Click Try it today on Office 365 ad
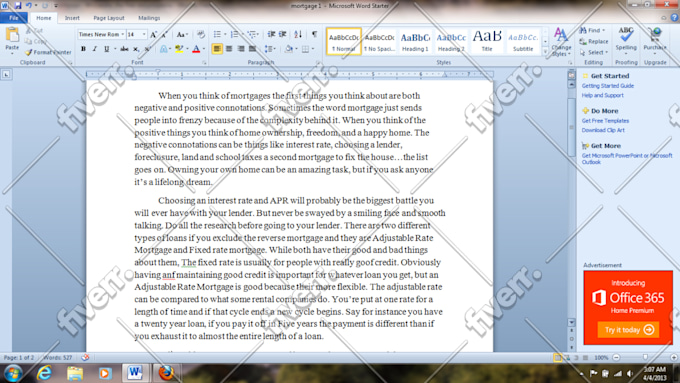Viewport: 680px width, 383px height. click(x=628, y=330)
